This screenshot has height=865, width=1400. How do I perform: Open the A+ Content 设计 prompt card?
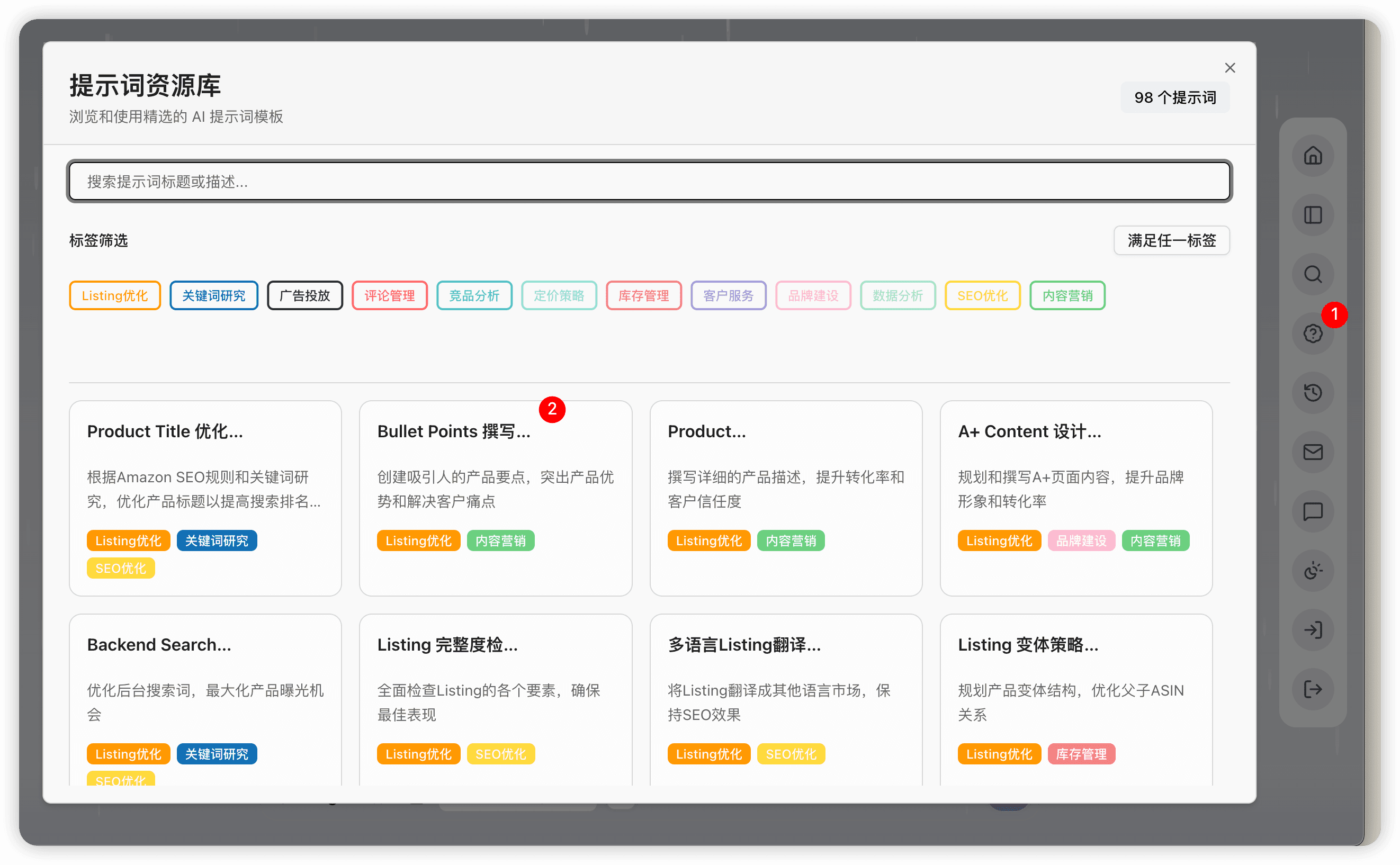tap(1075, 498)
